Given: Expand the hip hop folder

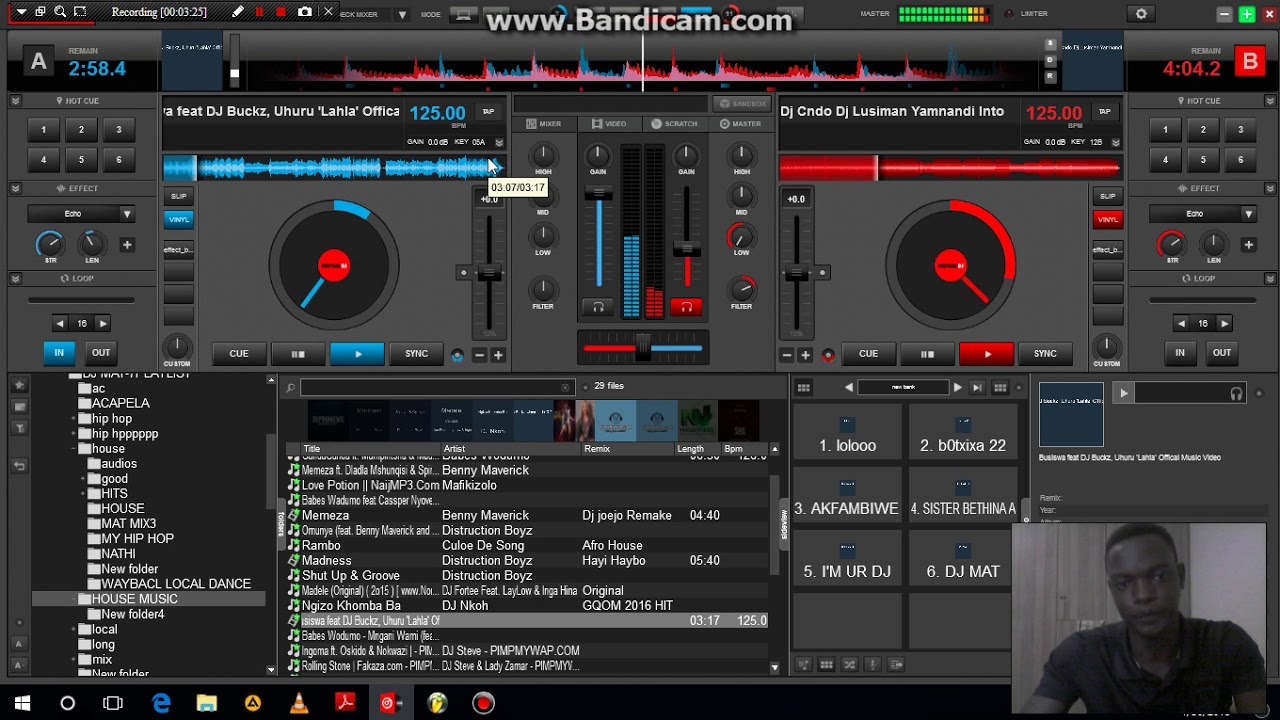Looking at the screenshot, I should [x=75, y=419].
